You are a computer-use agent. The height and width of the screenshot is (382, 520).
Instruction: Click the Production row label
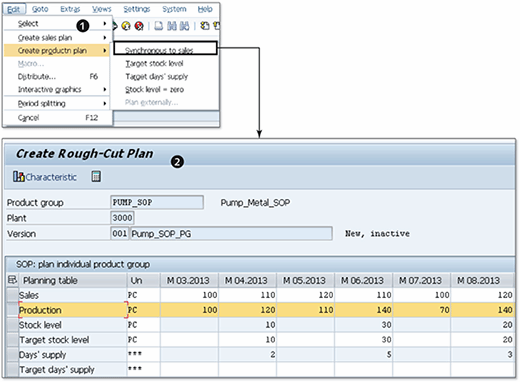[40, 310]
